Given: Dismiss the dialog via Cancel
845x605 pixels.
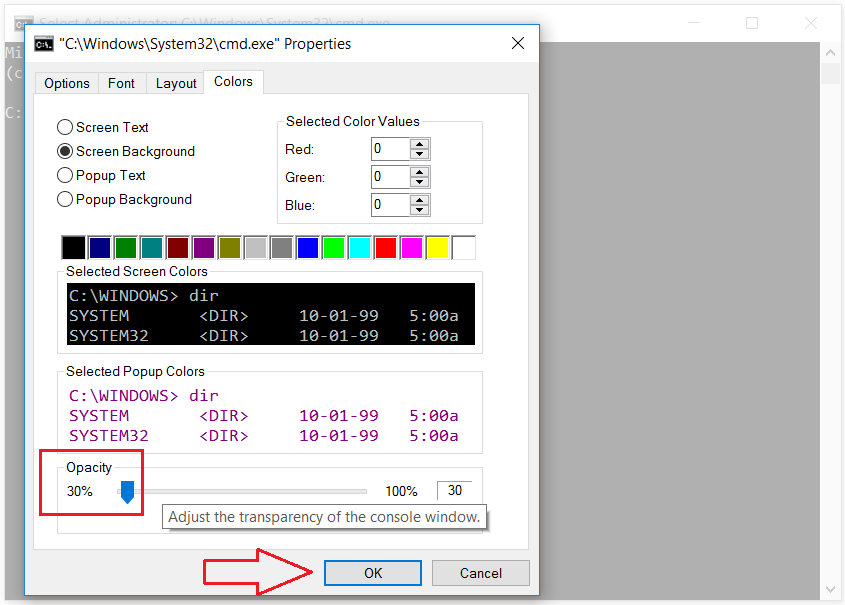Looking at the screenshot, I should tap(480, 572).
